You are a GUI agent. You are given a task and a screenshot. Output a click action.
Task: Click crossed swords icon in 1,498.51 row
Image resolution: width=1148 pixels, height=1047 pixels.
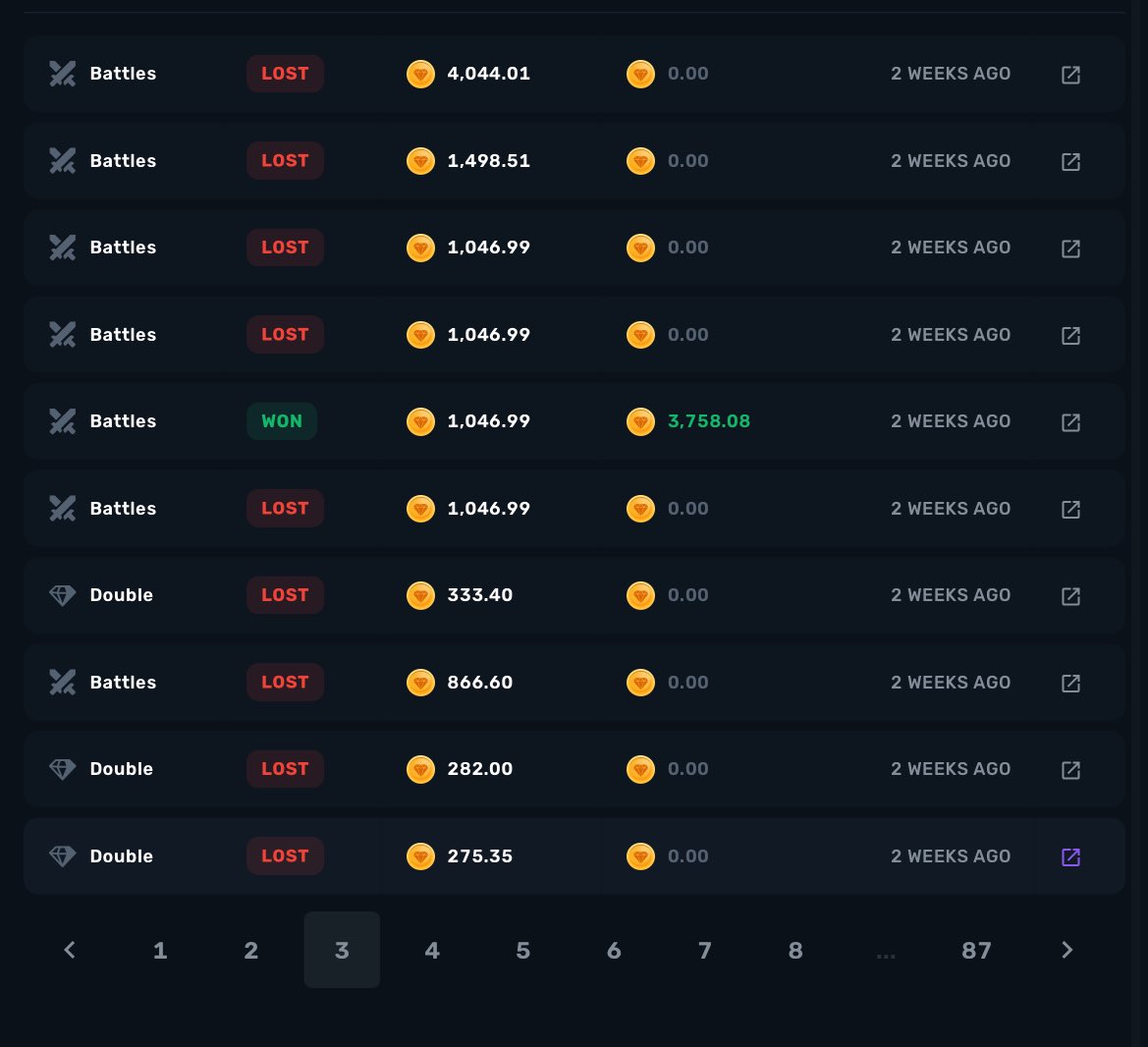pyautogui.click(x=62, y=160)
